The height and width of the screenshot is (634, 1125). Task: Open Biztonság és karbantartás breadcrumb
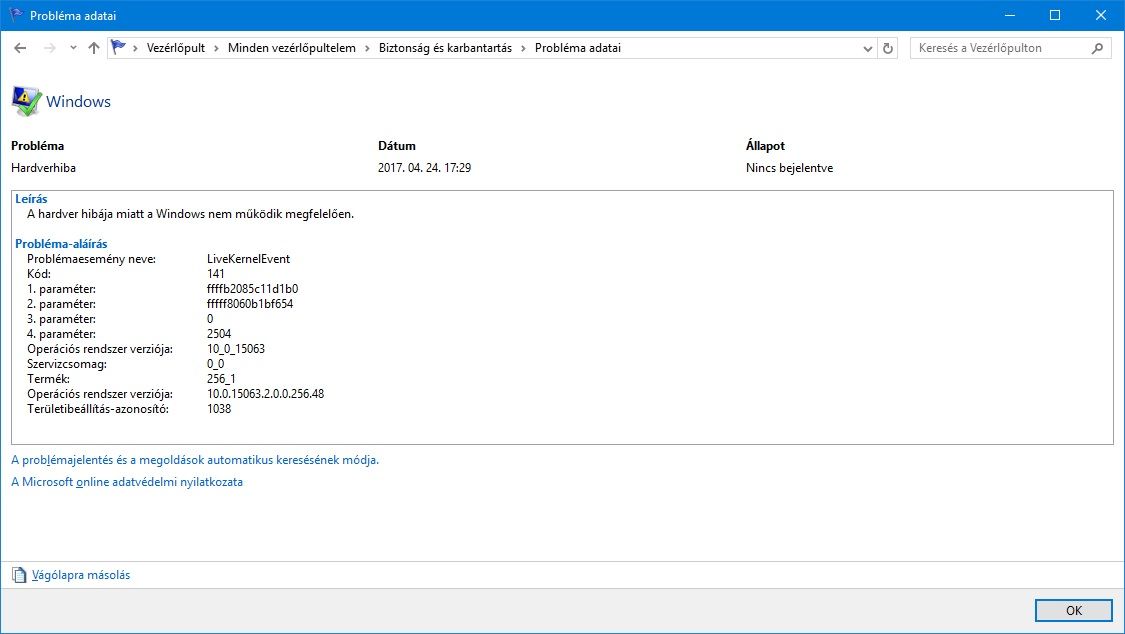pyautogui.click(x=446, y=48)
